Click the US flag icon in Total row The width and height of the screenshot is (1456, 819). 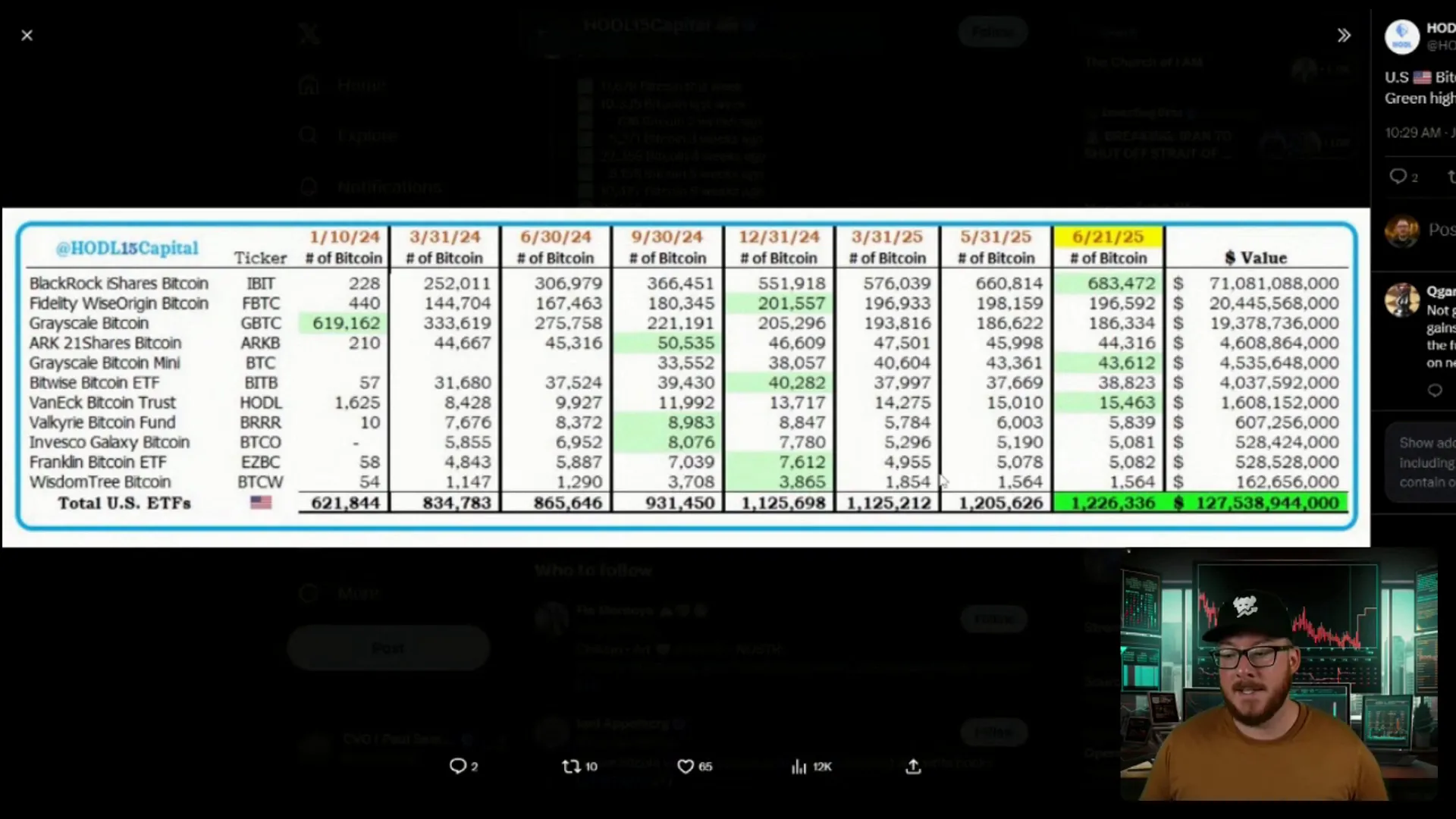261,502
